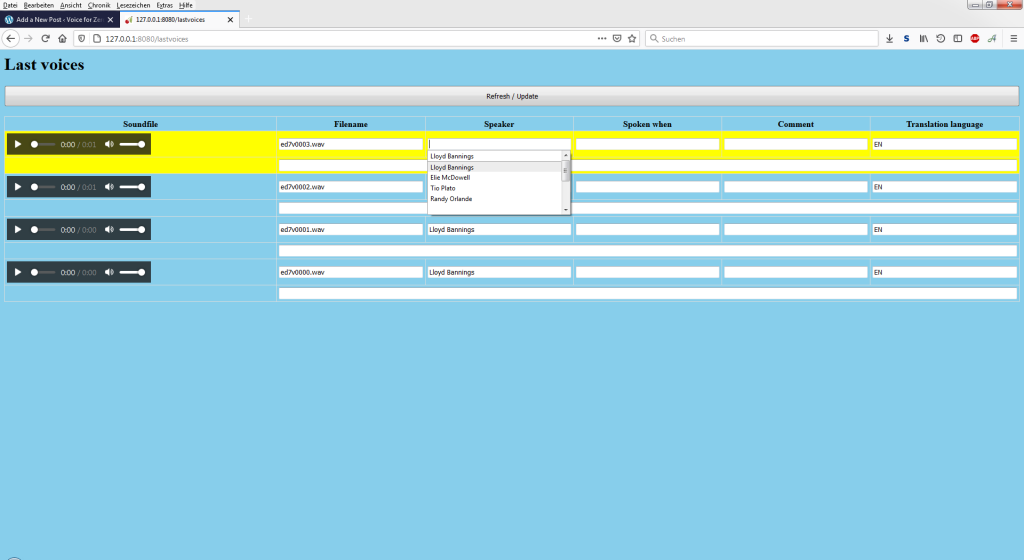Viewport: 1024px width, 560px height.
Task: Select Tio Plato in the speaker list
Action: point(443,188)
